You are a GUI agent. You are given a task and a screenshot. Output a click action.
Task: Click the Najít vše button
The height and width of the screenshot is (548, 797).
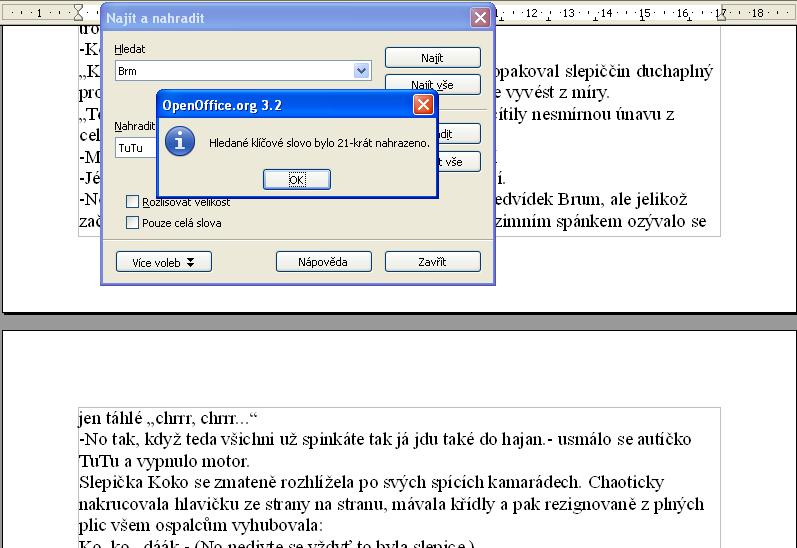(433, 84)
